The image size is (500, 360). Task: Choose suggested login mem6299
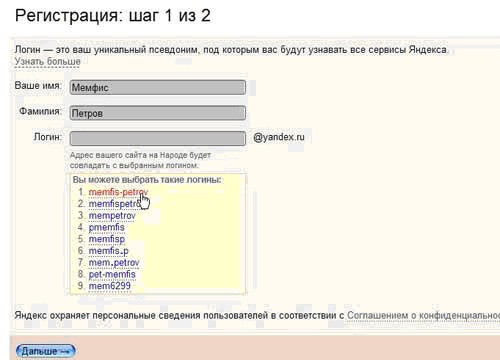[x=110, y=286]
